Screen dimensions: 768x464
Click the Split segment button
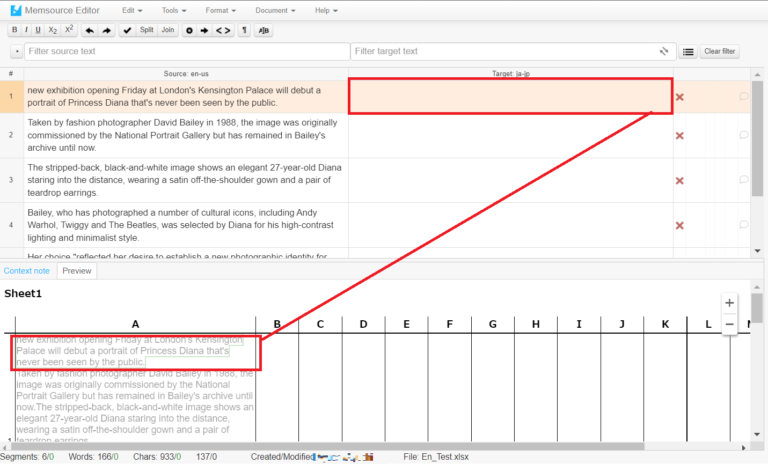click(147, 30)
